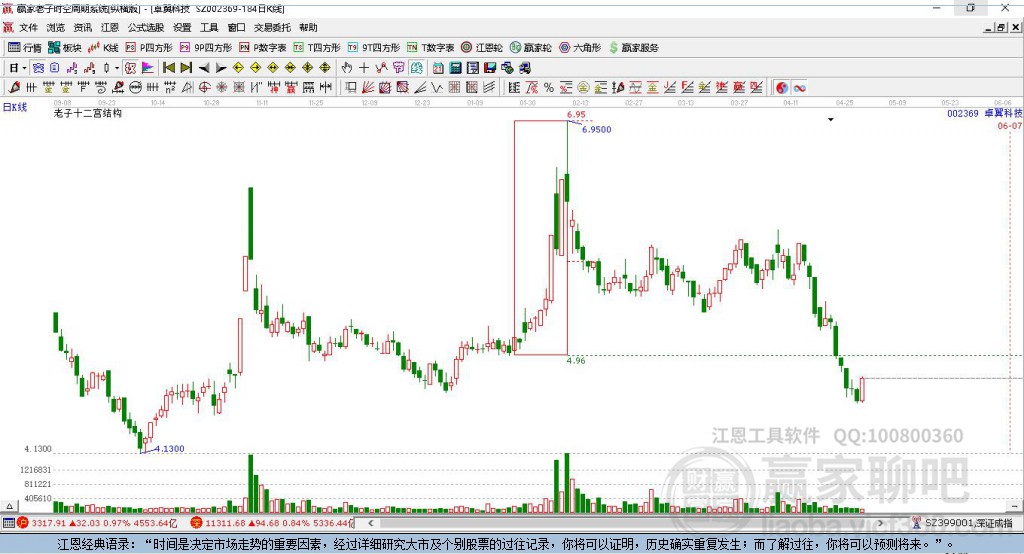This screenshot has height=554, width=1024.
Task: Open the 公式选股 menu
Action: pos(146,27)
